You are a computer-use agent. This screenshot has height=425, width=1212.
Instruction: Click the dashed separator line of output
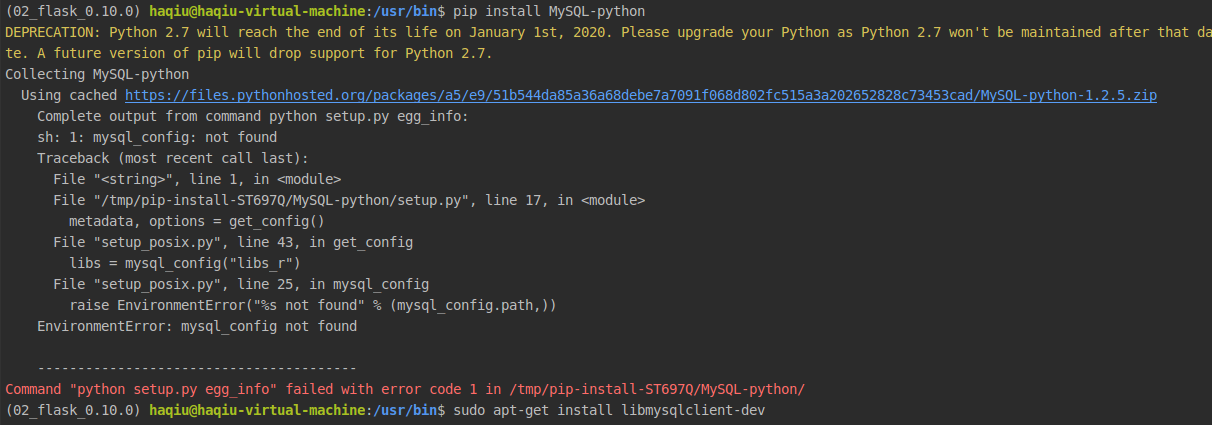pos(197,368)
